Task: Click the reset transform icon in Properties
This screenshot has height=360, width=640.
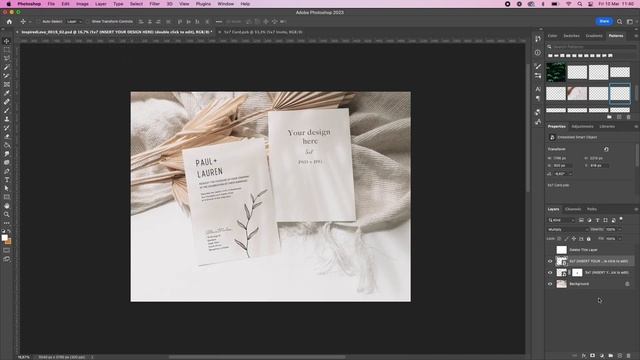Action: [x=606, y=149]
